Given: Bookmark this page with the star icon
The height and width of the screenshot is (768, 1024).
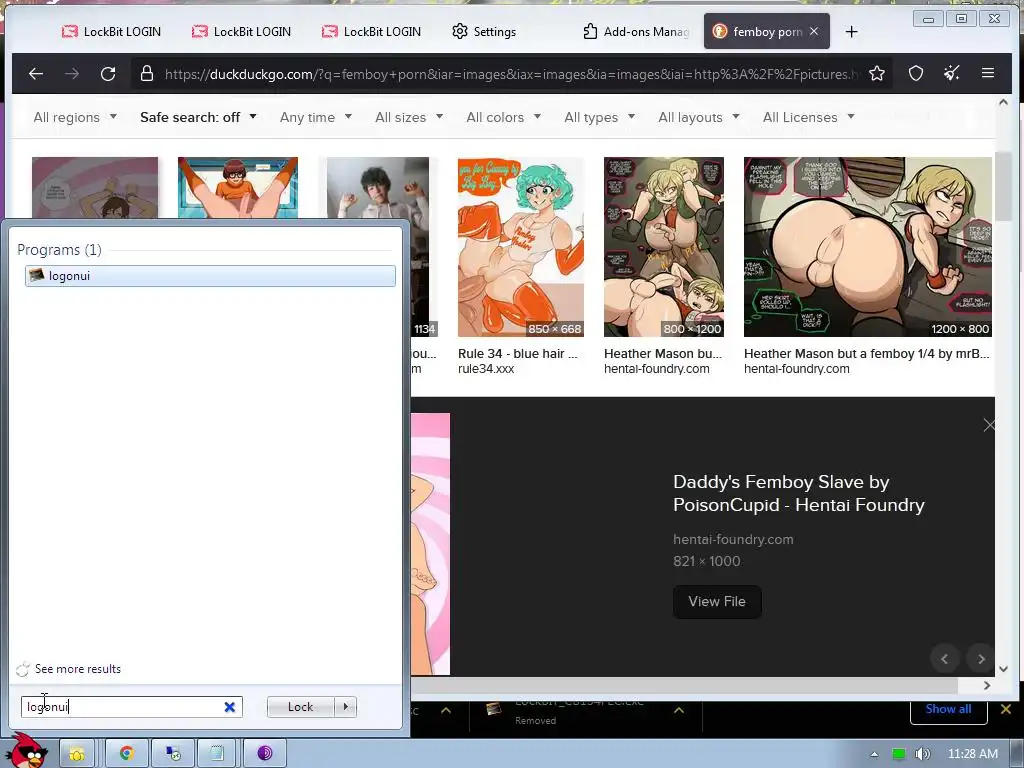Looking at the screenshot, I should coord(876,73).
